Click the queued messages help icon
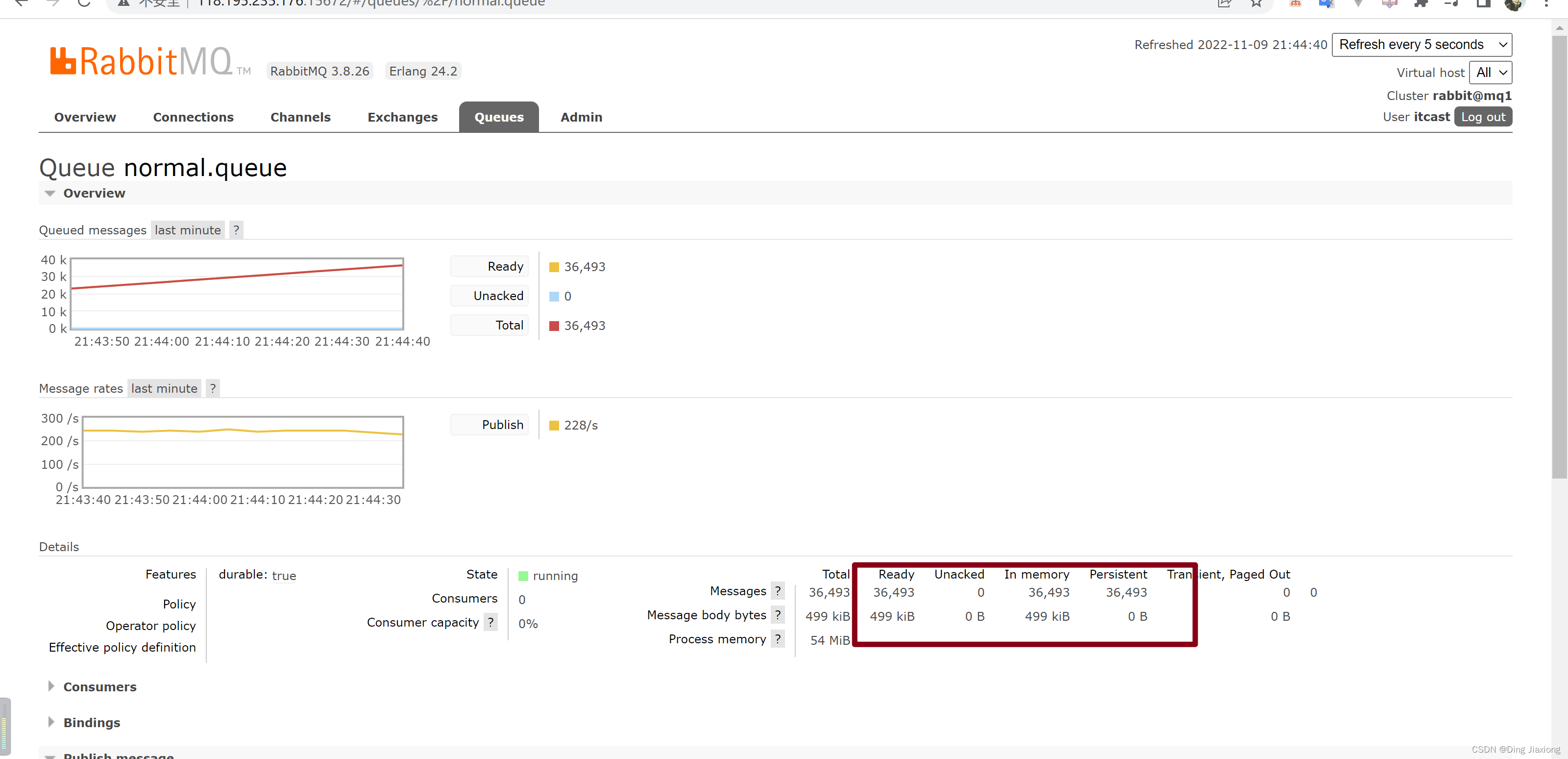The height and width of the screenshot is (759, 1568). pos(237,230)
